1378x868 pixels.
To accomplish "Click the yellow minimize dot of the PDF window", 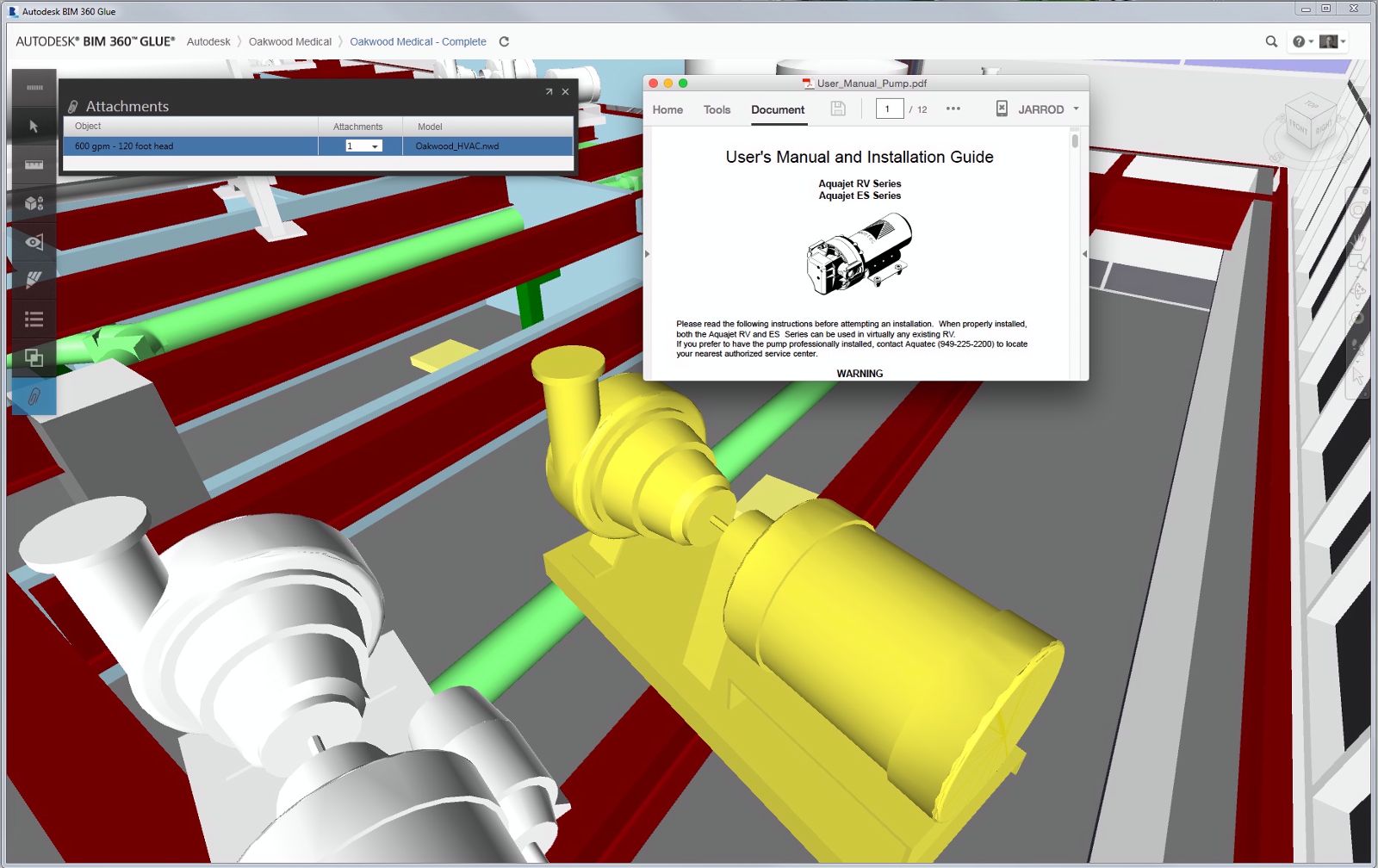I will click(x=668, y=84).
